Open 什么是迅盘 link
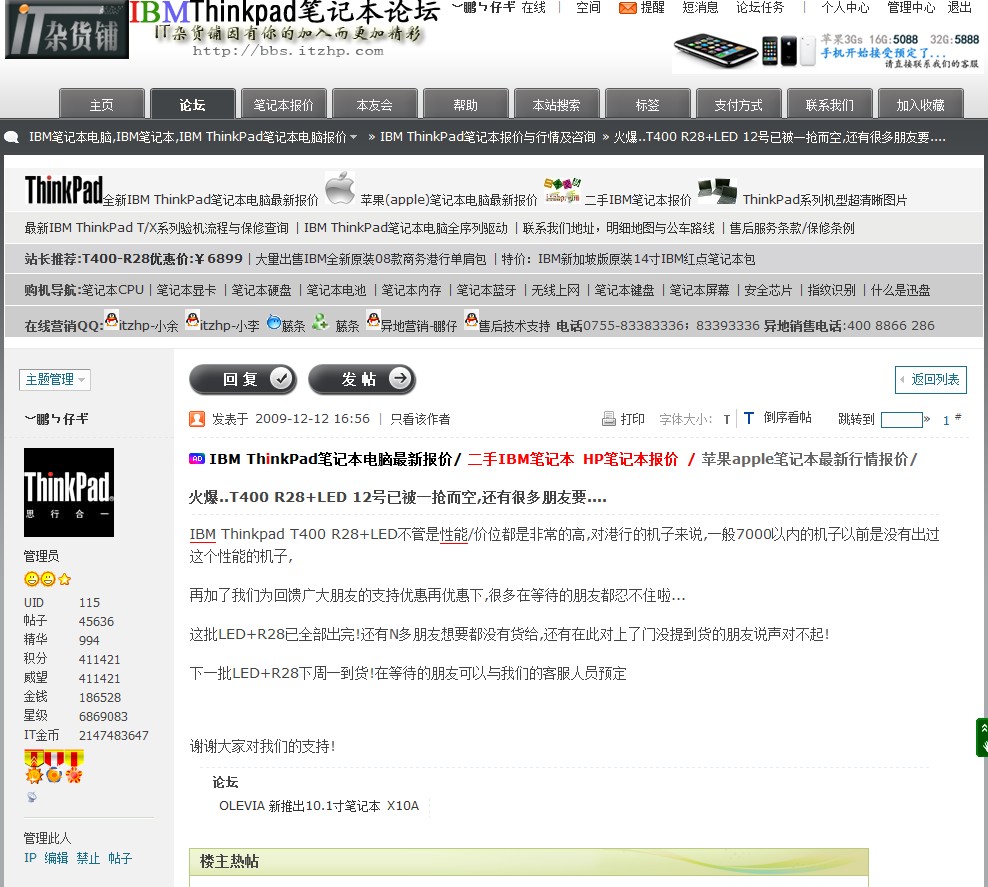988x887 pixels. [x=900, y=290]
